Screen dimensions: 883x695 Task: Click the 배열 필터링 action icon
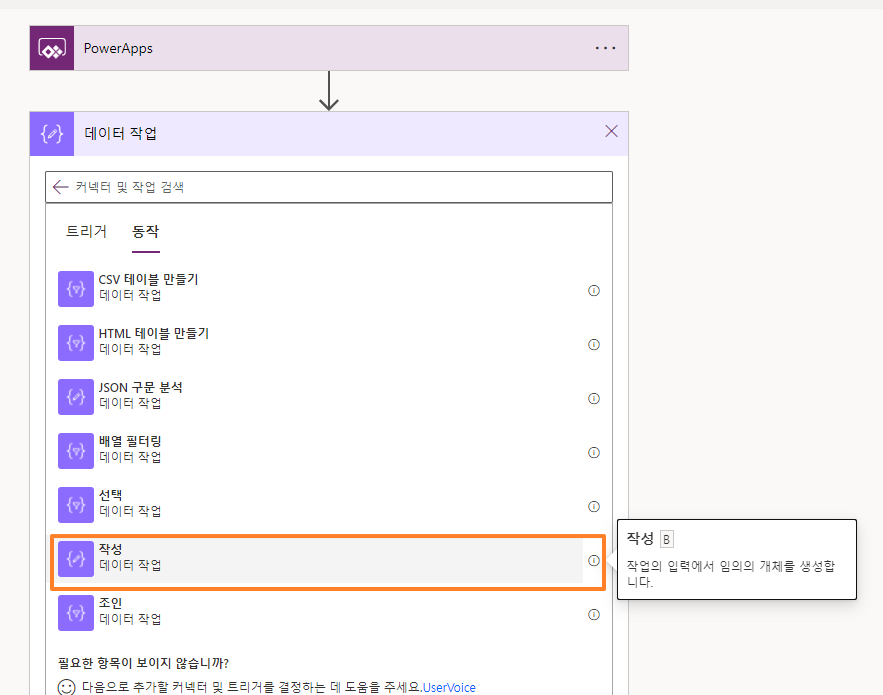point(76,451)
